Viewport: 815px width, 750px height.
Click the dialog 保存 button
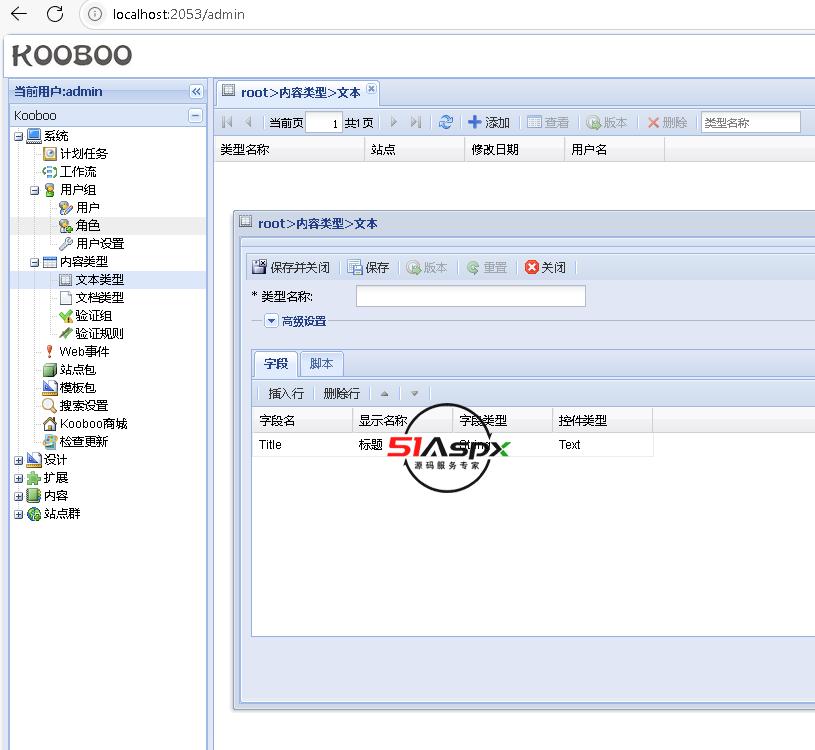click(368, 267)
